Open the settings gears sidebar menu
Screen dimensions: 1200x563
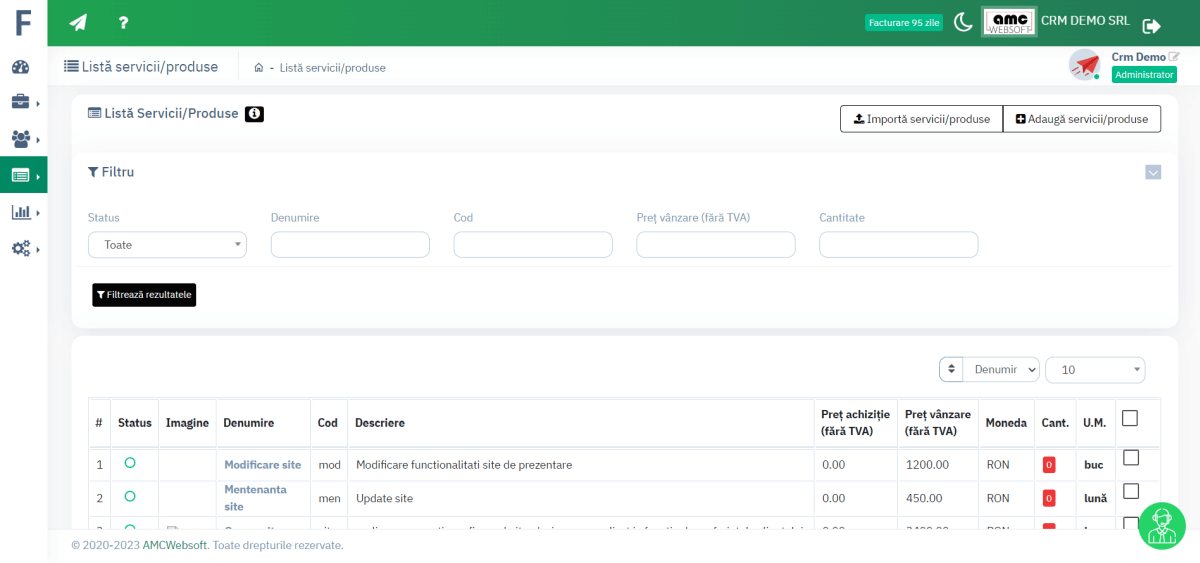click(21, 248)
